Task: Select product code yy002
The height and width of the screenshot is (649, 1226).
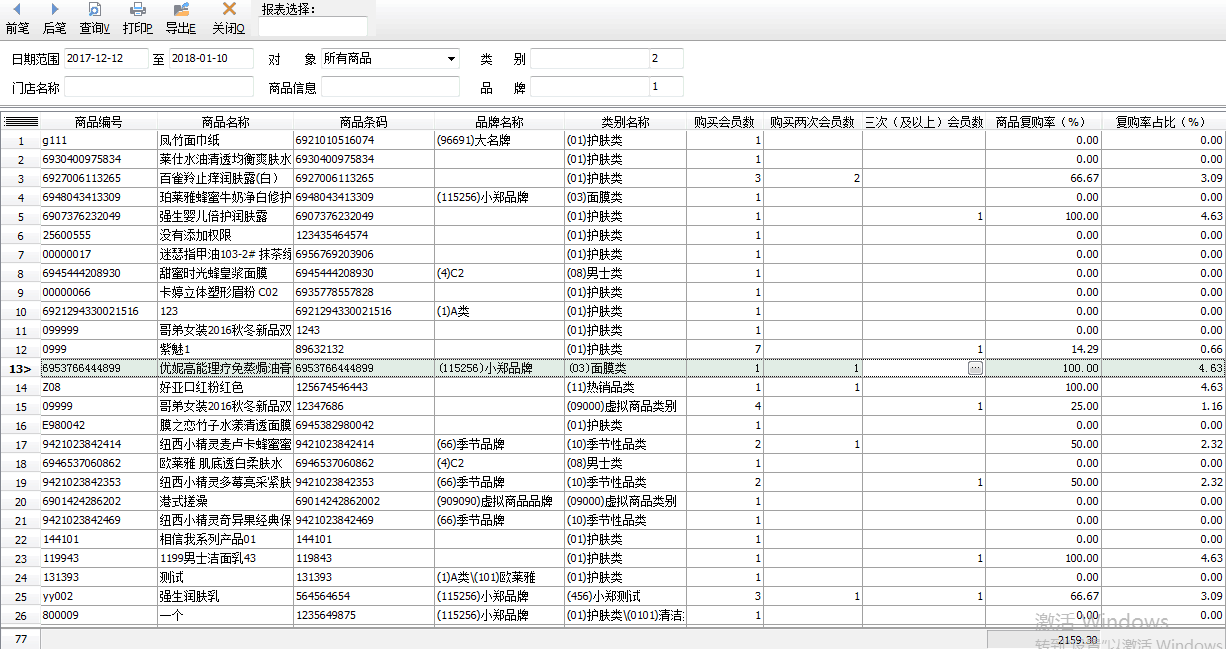Action: point(98,596)
